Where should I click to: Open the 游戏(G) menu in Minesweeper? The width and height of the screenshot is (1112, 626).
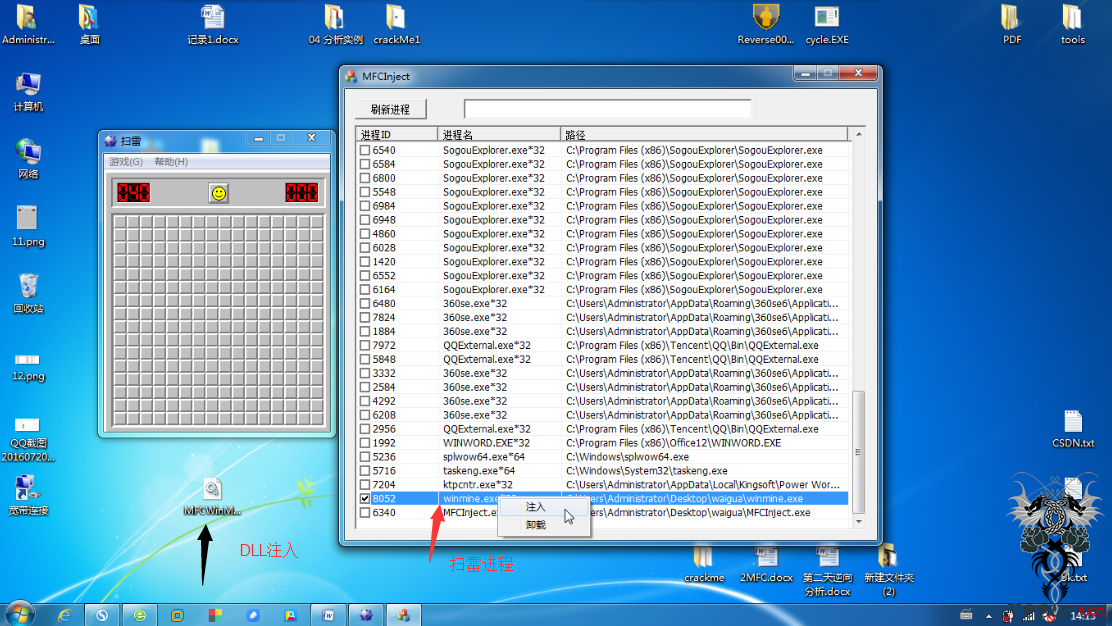tap(126, 162)
